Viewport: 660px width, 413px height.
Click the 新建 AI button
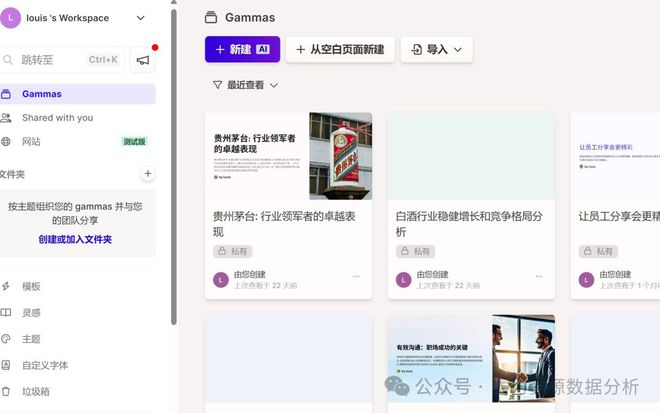coord(242,49)
